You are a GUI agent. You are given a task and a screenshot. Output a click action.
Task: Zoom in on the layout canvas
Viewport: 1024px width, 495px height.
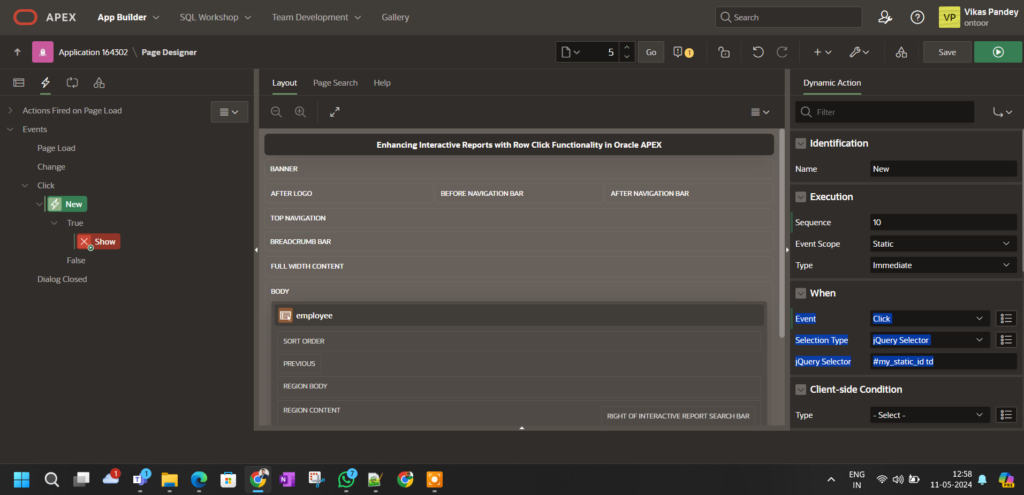pyautogui.click(x=299, y=112)
